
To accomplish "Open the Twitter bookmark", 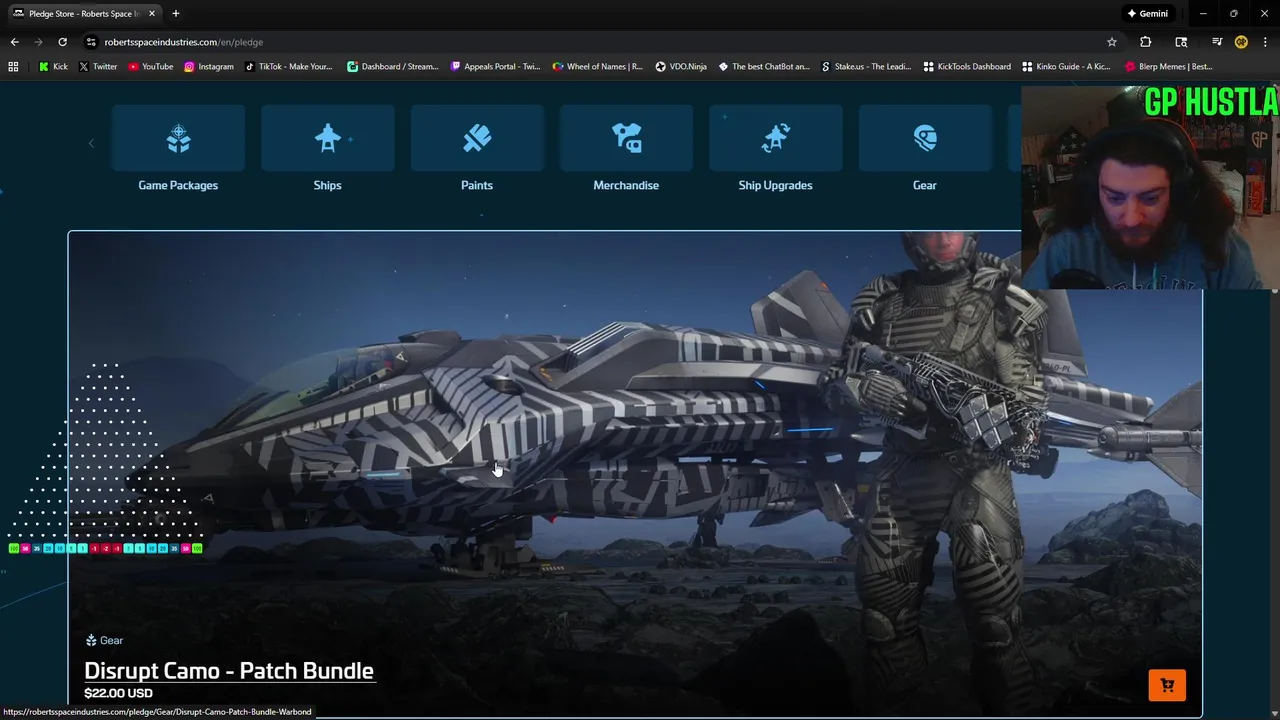I will tap(98, 67).
